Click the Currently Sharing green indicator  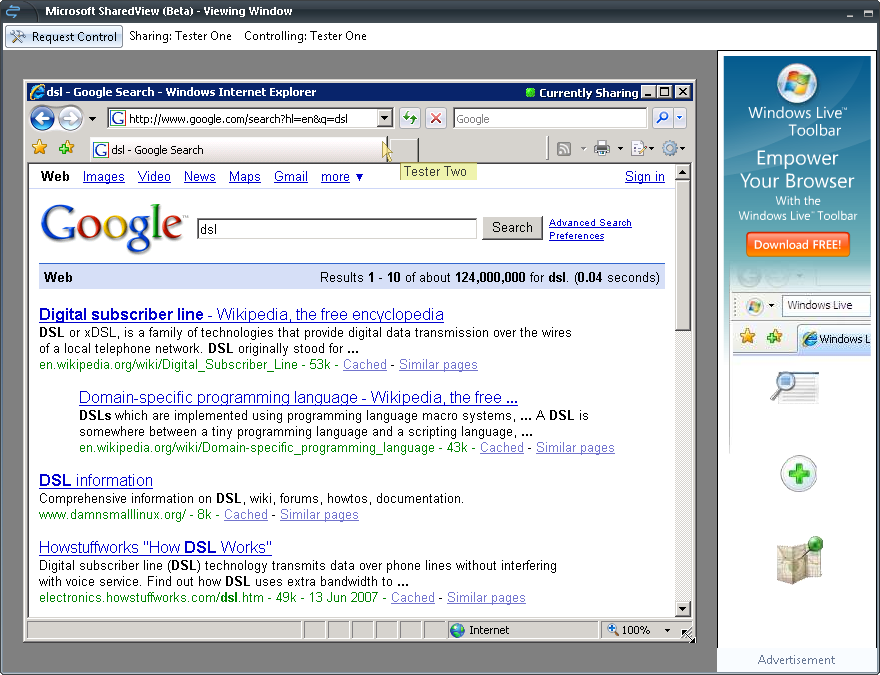[530, 93]
